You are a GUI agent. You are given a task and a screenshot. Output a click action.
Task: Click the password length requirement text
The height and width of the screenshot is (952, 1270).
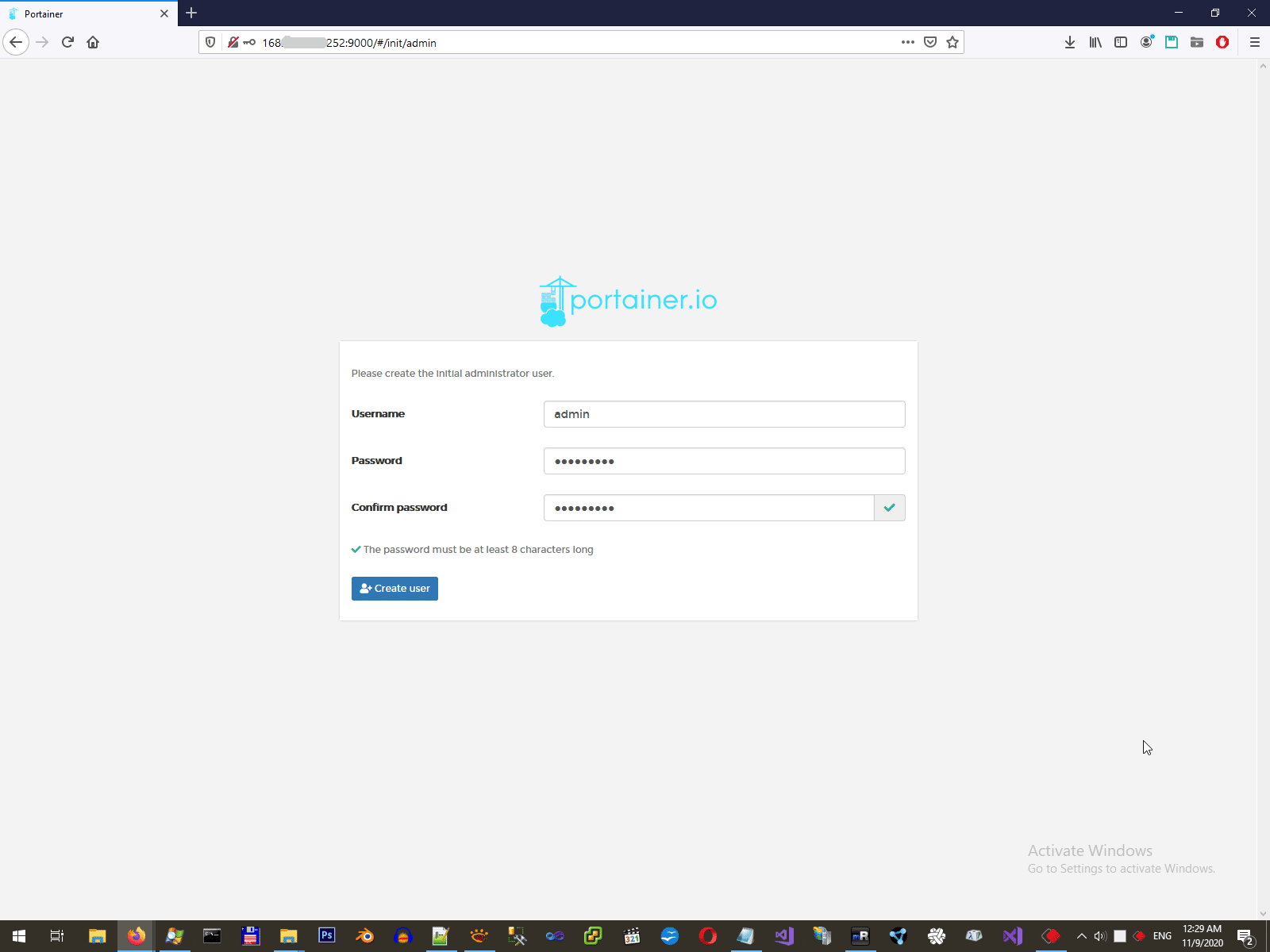(478, 549)
